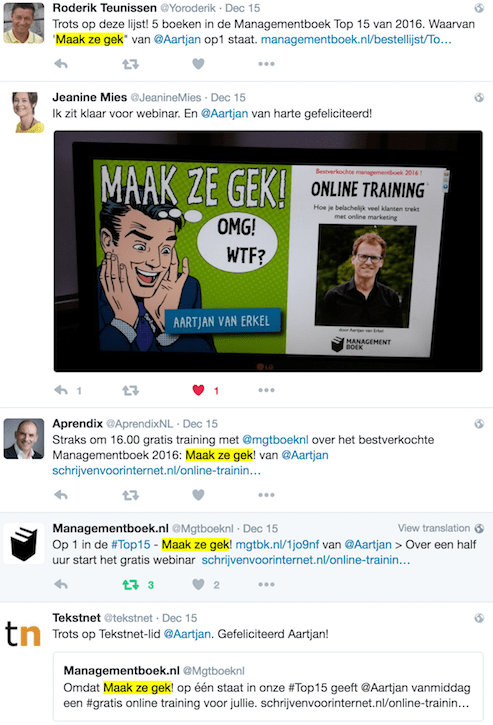Open the managementboek.nl/bestellijst link
The width and height of the screenshot is (493, 725).
(356, 39)
